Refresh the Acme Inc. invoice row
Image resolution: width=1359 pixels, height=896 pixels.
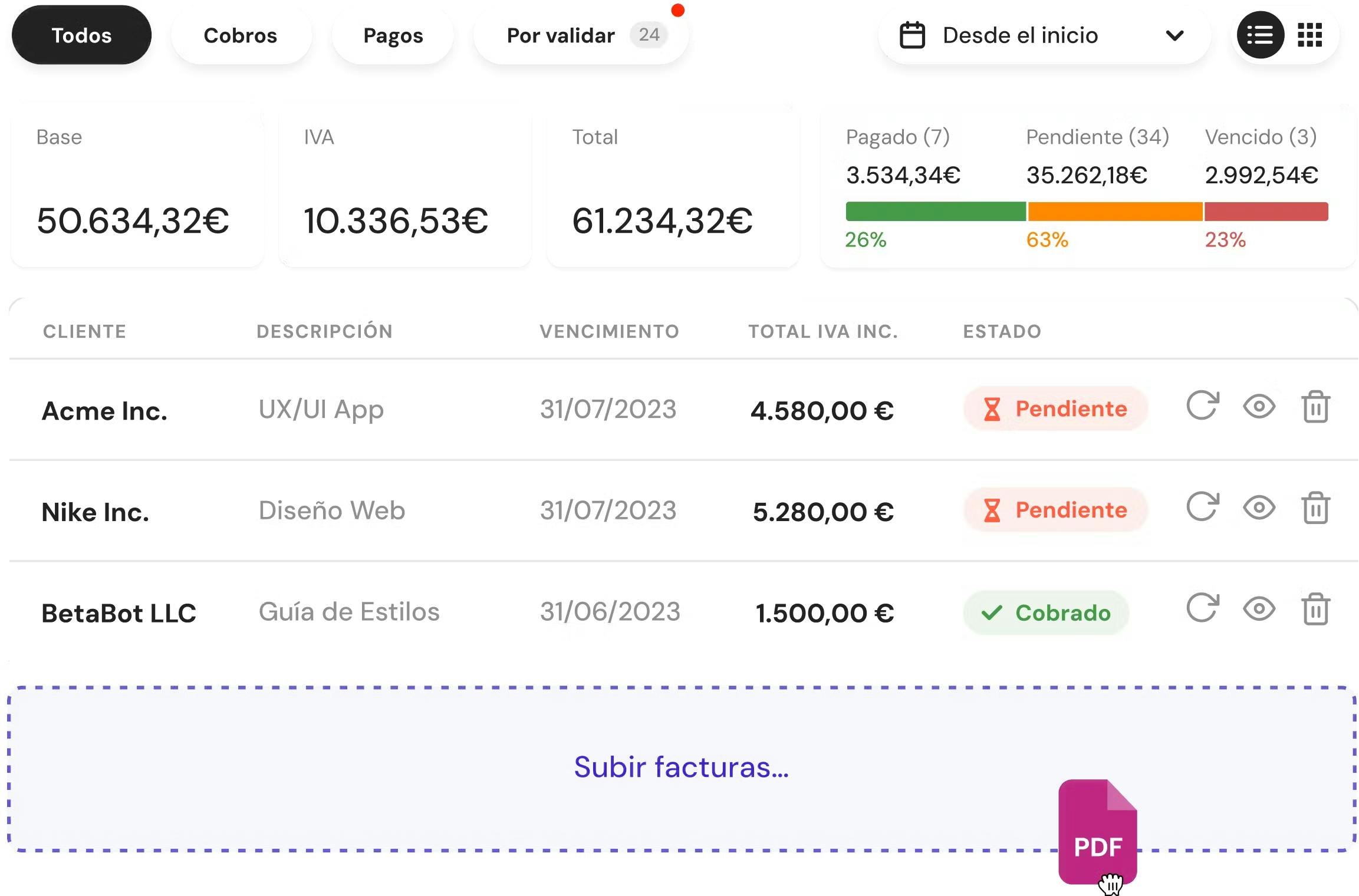tap(1202, 406)
